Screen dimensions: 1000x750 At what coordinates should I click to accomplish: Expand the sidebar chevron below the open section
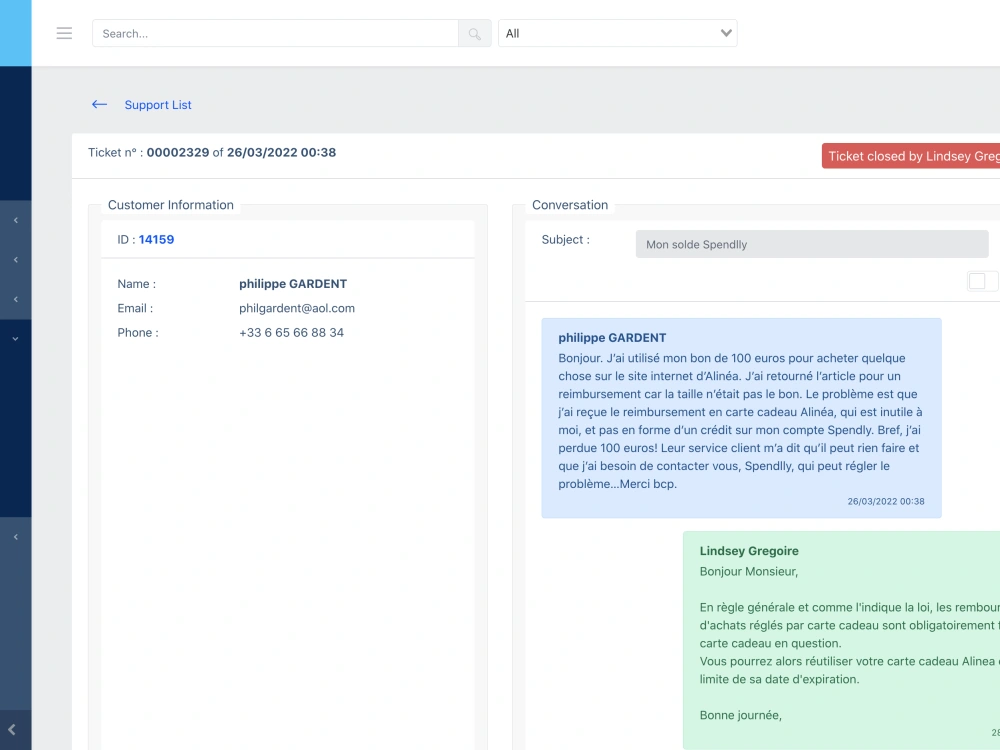(15, 537)
